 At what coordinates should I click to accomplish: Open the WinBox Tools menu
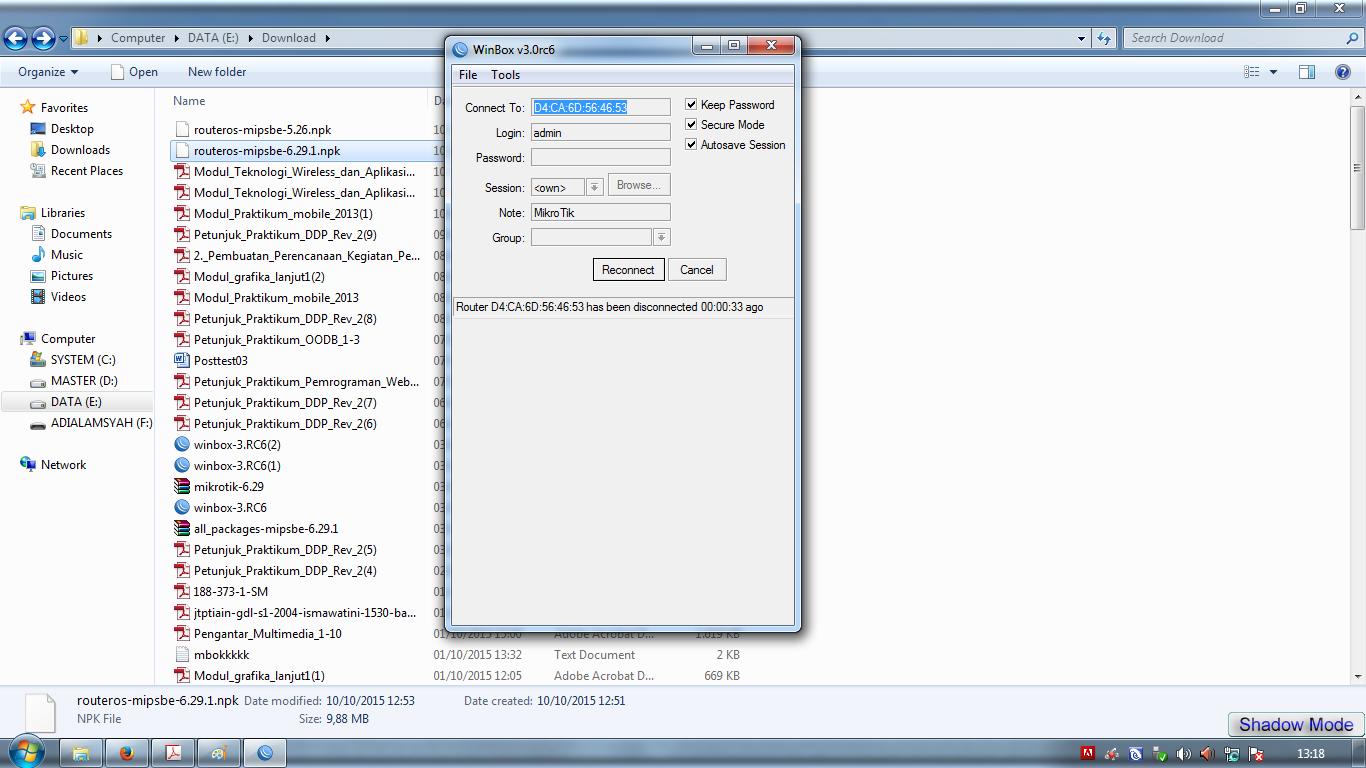(x=506, y=75)
